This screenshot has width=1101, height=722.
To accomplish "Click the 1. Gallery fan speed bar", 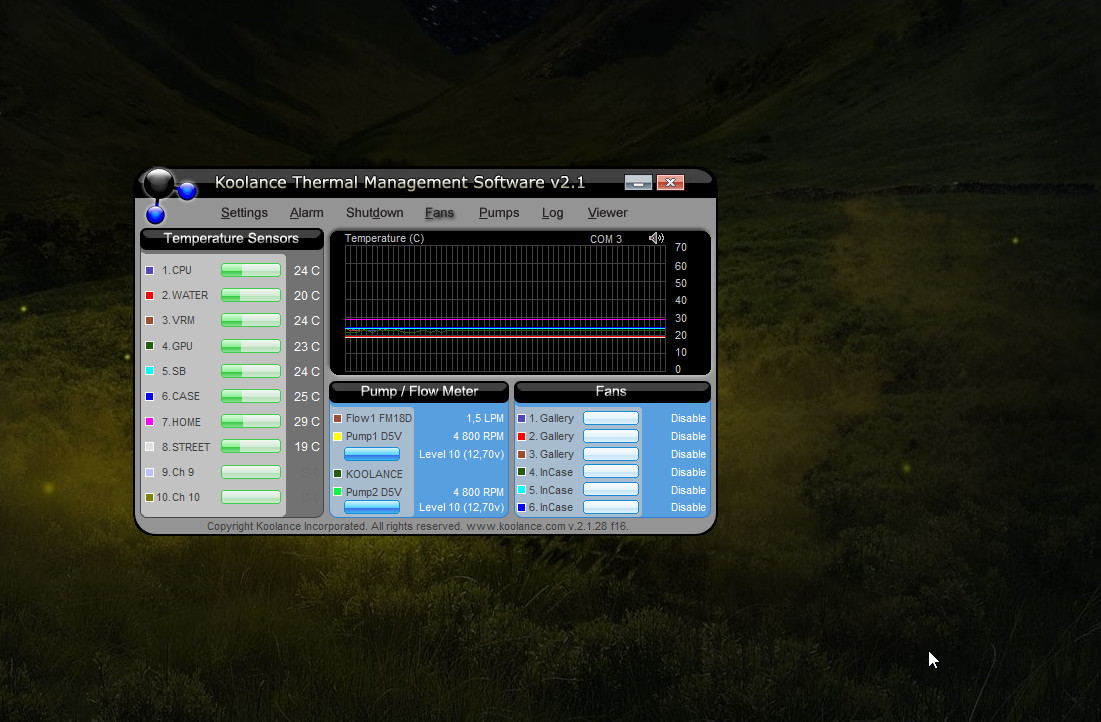I will pyautogui.click(x=611, y=419).
